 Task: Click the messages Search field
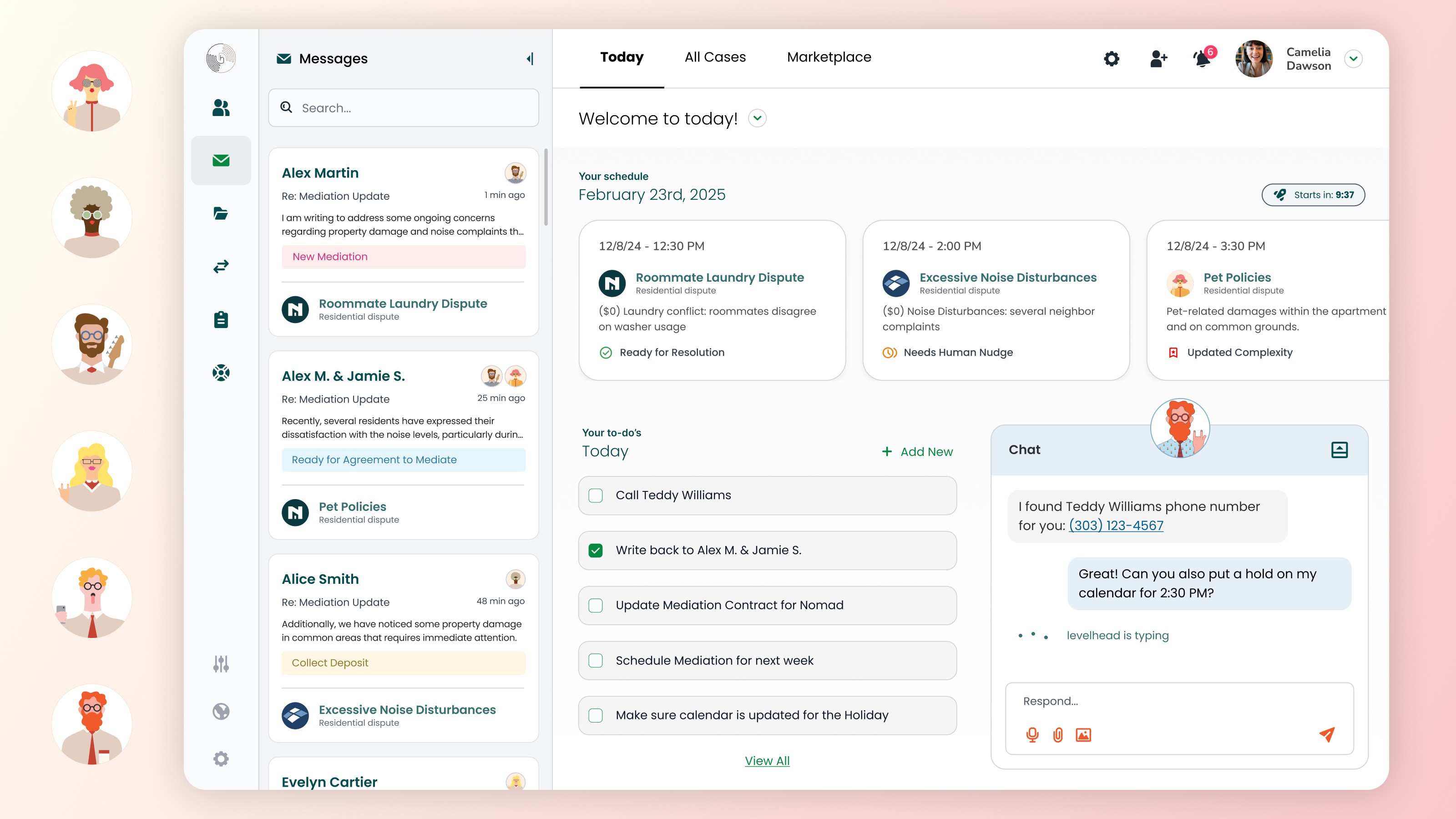404,107
